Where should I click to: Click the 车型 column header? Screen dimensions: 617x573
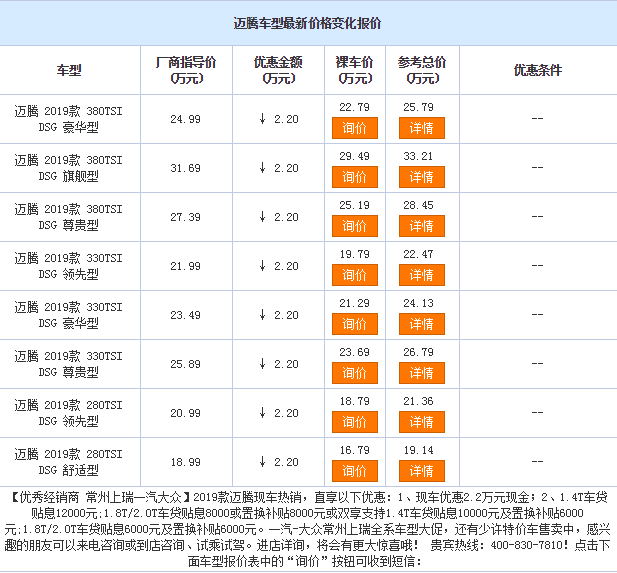click(x=69, y=70)
